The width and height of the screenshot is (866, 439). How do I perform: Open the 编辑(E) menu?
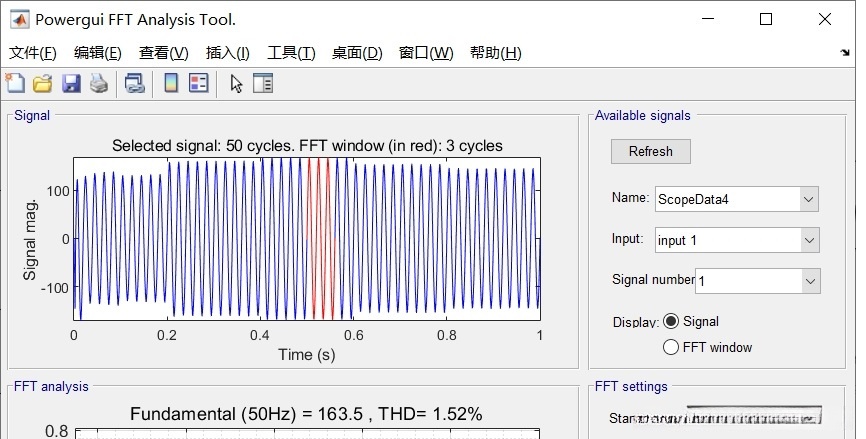pyautogui.click(x=98, y=53)
